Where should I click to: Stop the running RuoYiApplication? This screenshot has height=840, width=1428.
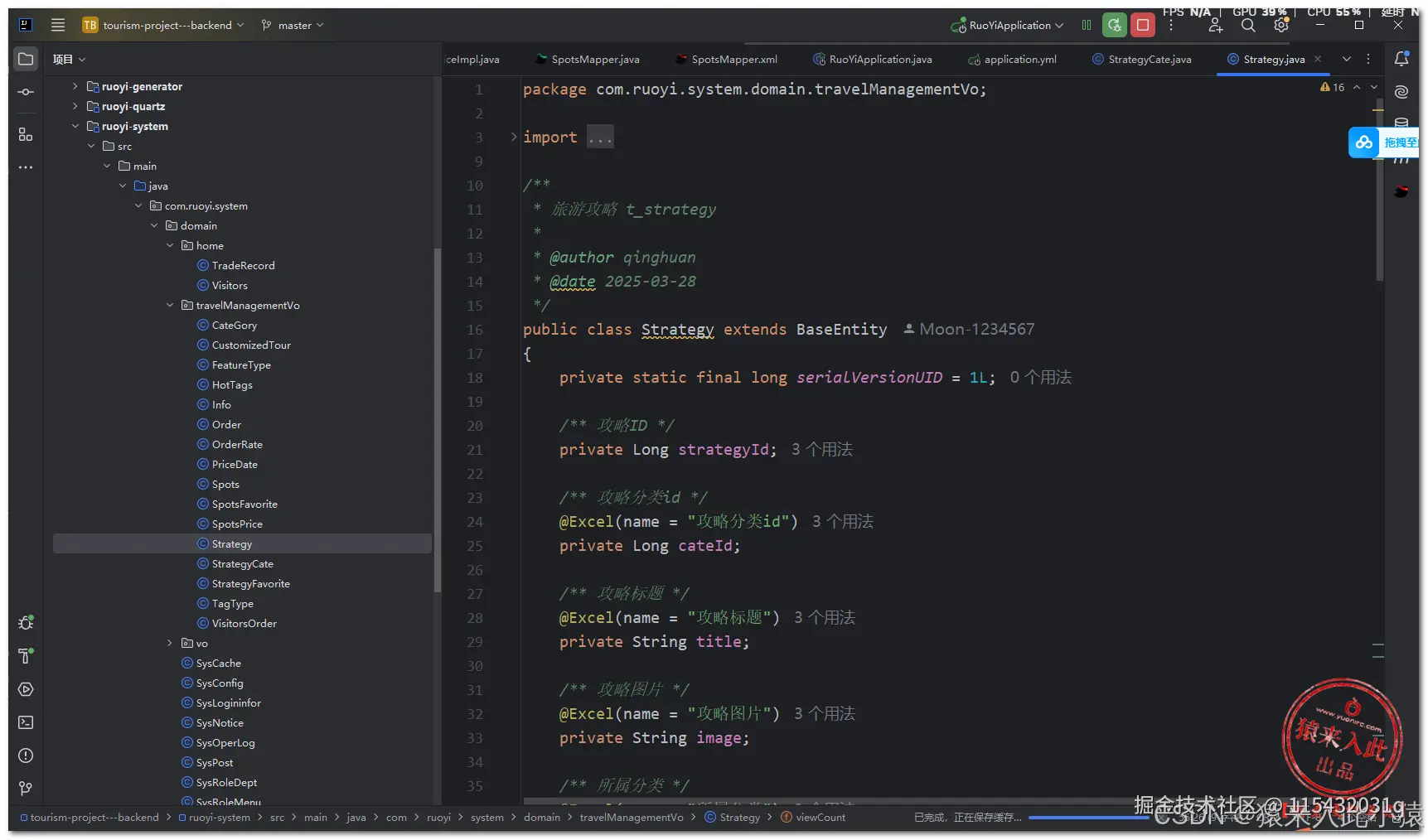pos(1143,25)
